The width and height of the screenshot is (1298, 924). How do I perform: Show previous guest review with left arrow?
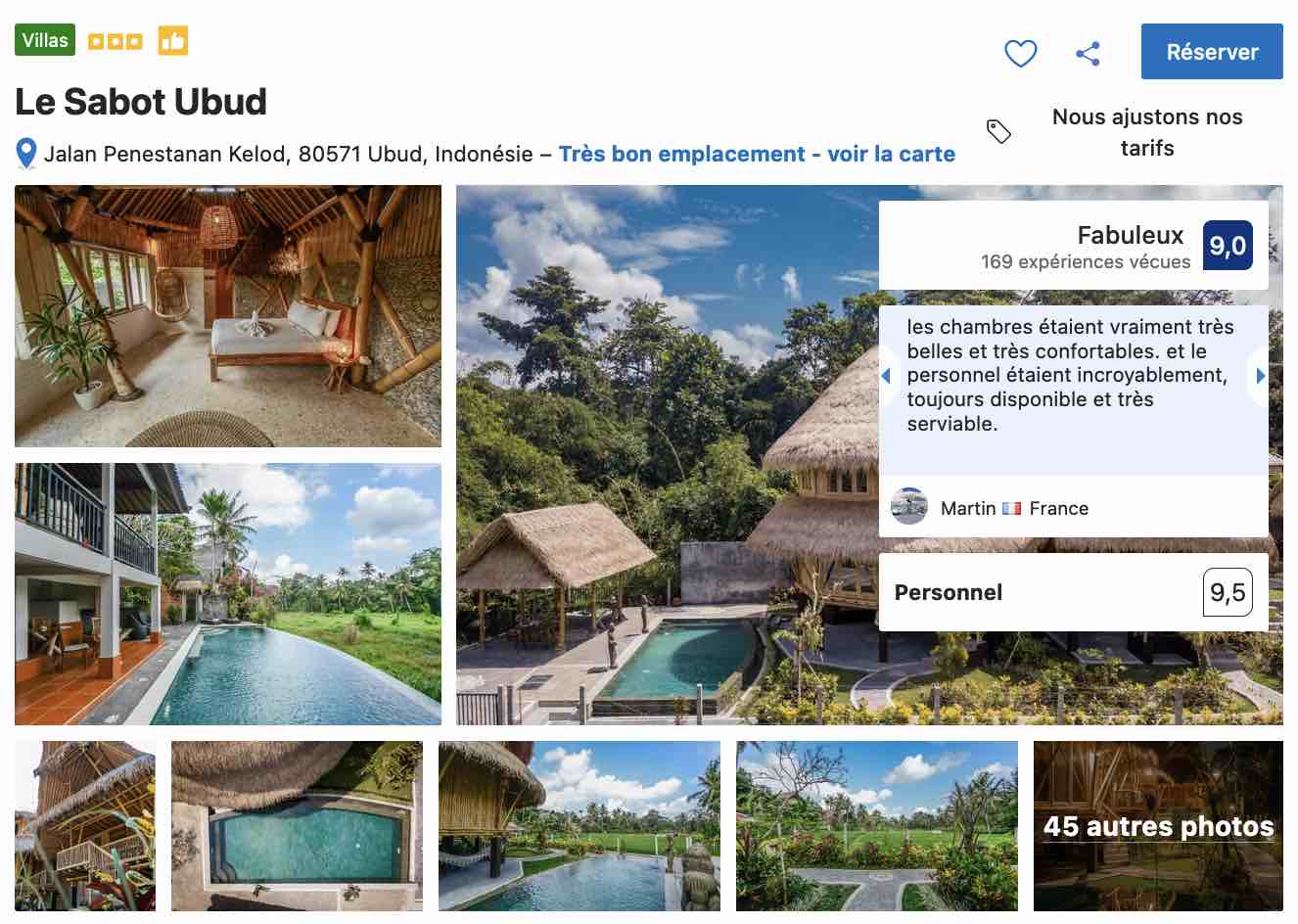pos(887,375)
